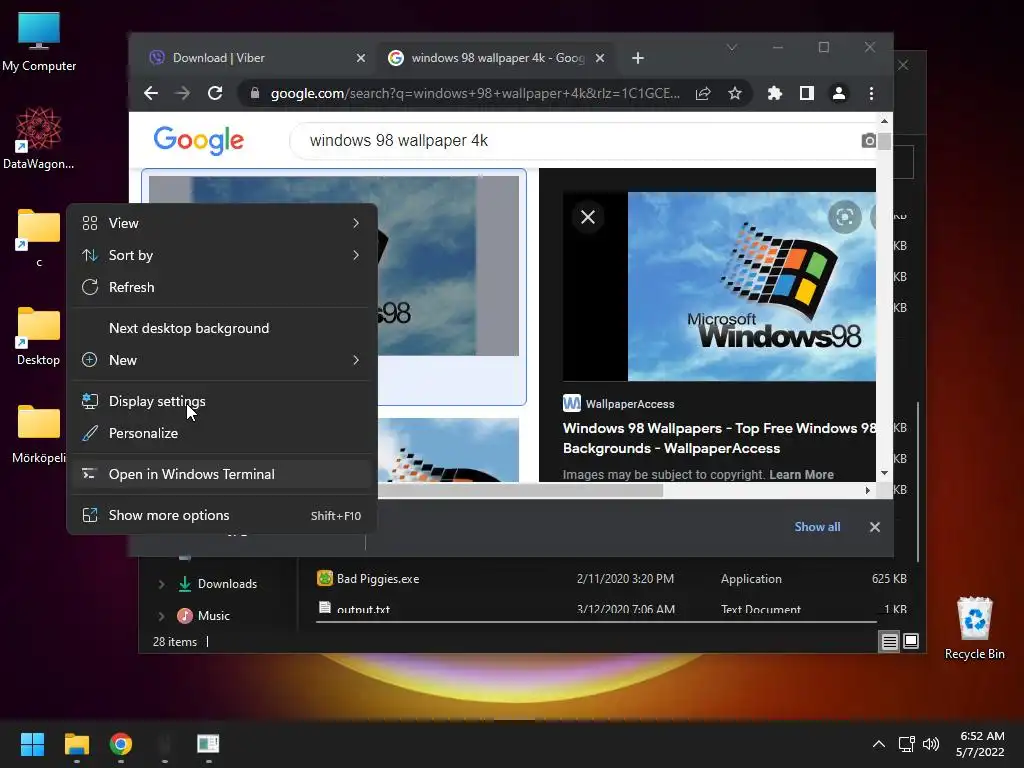
Task: Choose Next desktop background
Action: (221, 328)
